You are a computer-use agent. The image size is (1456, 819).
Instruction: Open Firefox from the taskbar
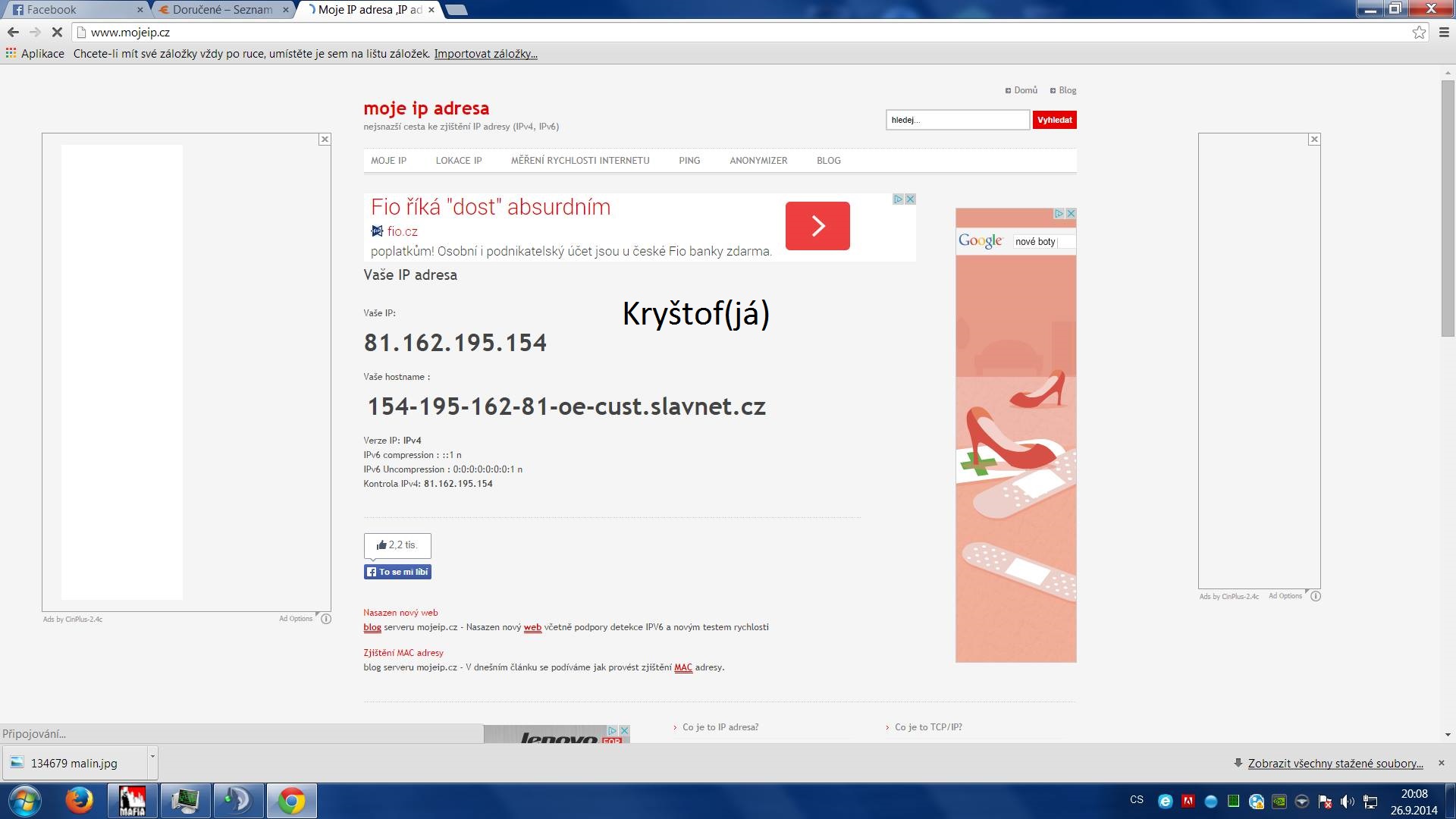(79, 801)
